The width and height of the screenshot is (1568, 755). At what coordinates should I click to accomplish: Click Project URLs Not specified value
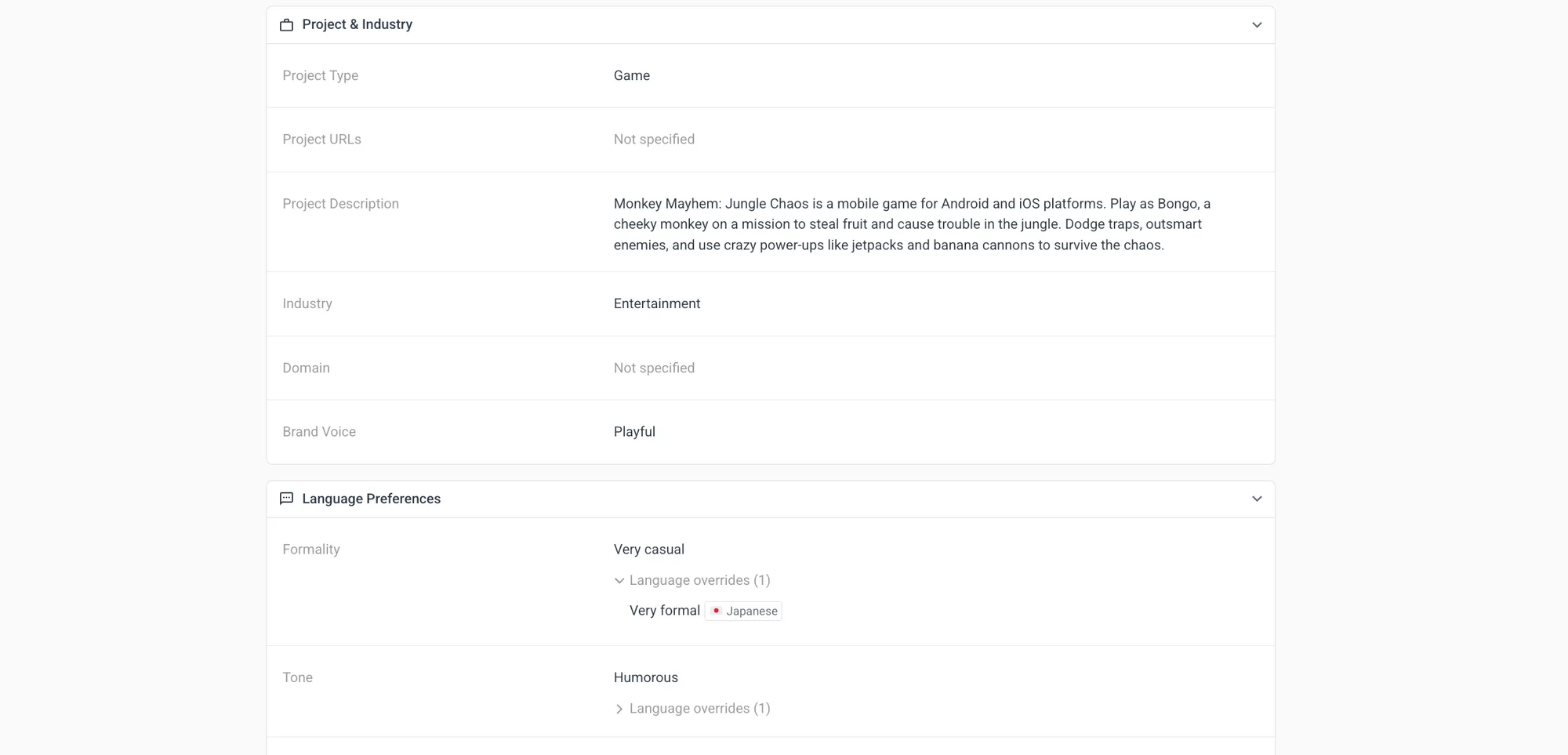tap(654, 140)
